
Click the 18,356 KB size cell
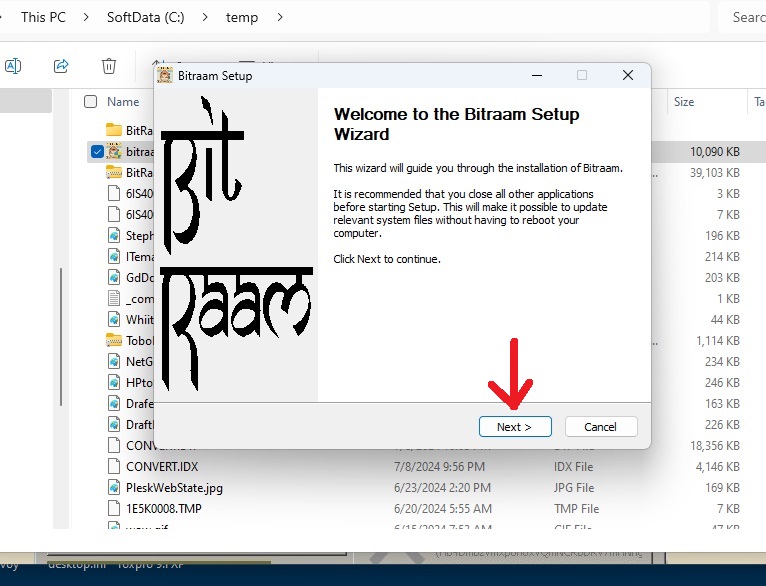pos(715,446)
